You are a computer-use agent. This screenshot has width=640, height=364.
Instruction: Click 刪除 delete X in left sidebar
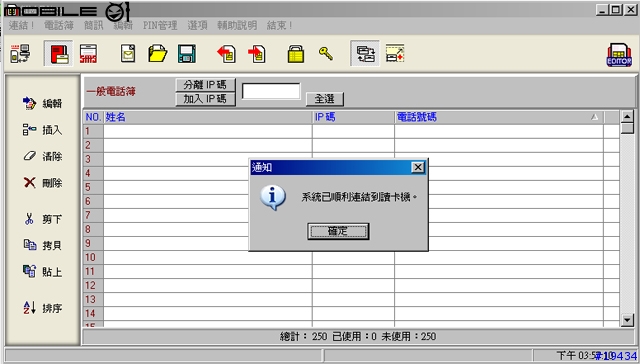coord(42,182)
